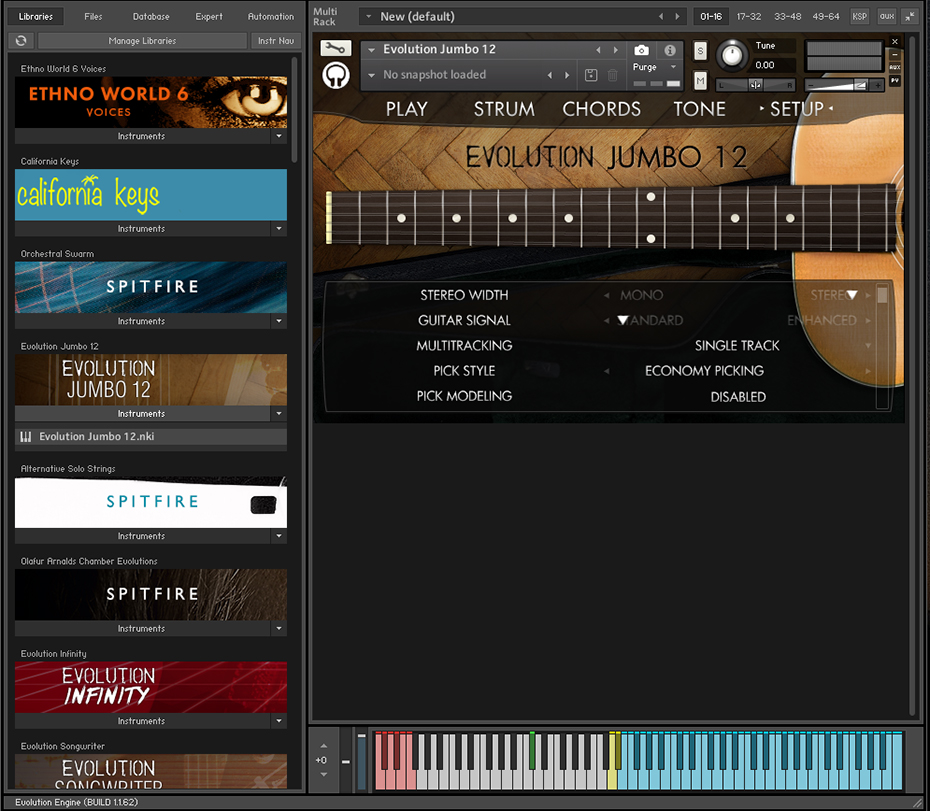Expand Orchestral Swarm library options arrow
This screenshot has height=811, width=930.
pos(279,322)
